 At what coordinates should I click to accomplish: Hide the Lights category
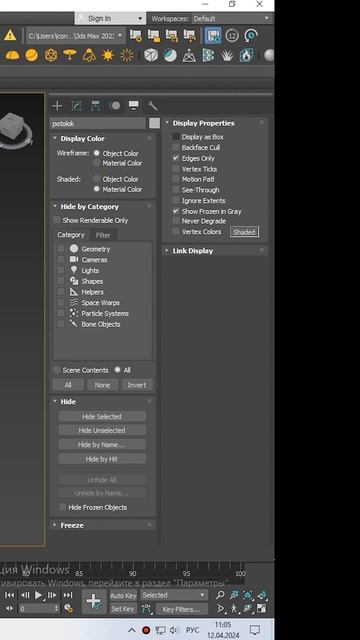point(61,270)
